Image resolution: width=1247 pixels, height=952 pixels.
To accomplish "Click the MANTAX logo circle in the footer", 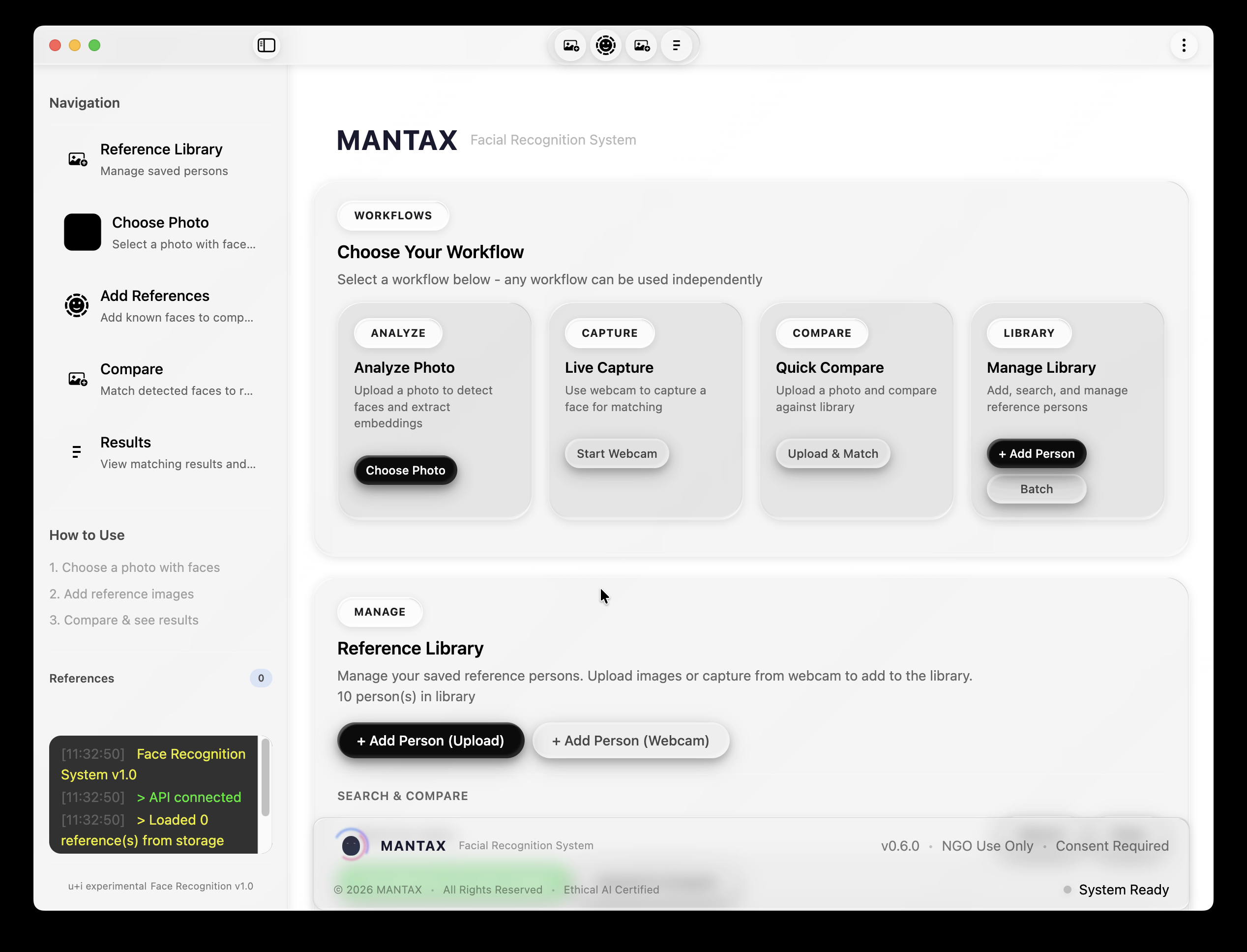I will 352,845.
